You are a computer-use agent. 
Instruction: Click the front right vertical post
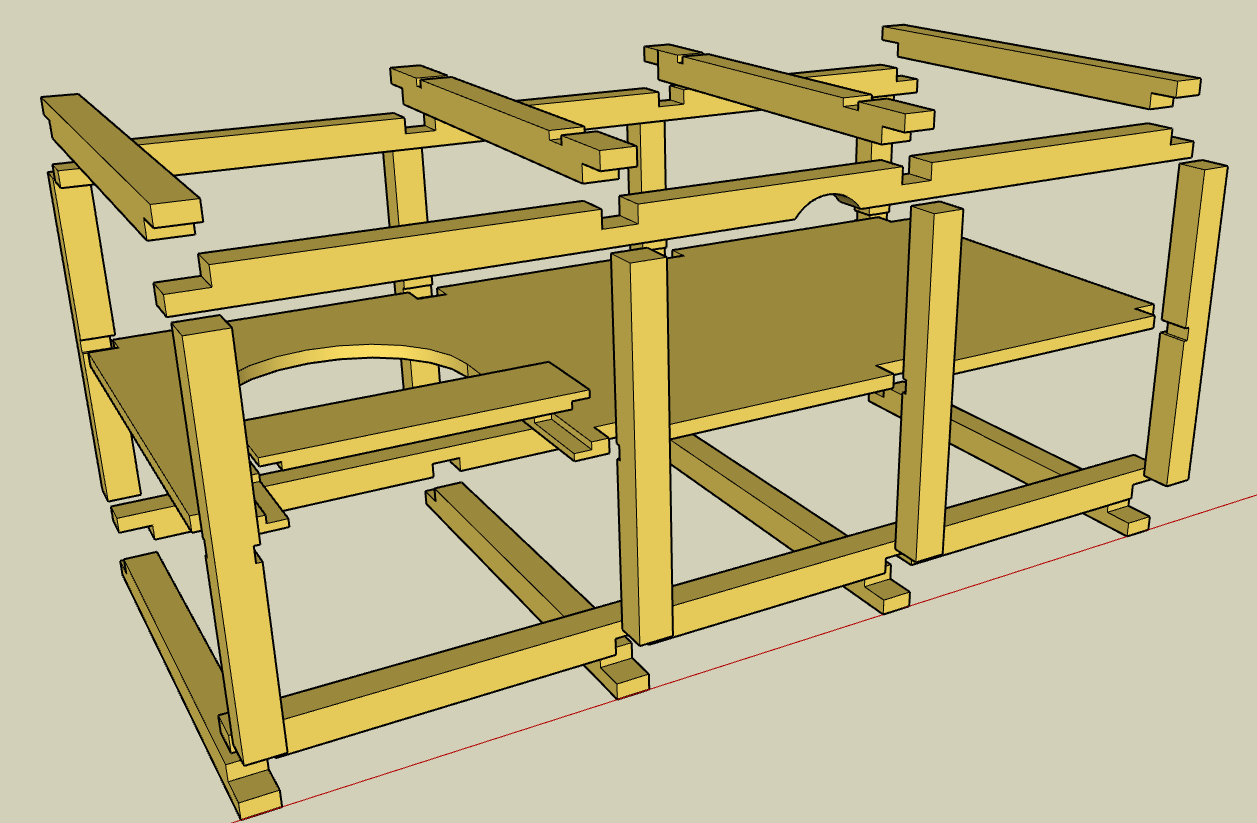click(x=928, y=380)
